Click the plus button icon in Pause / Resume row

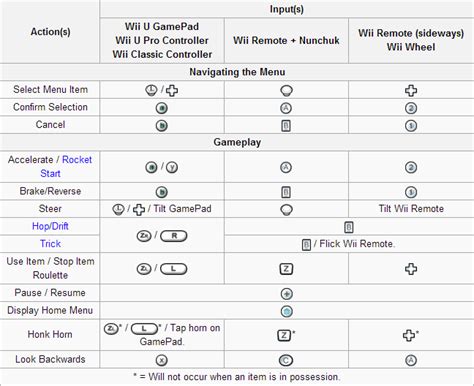click(287, 294)
